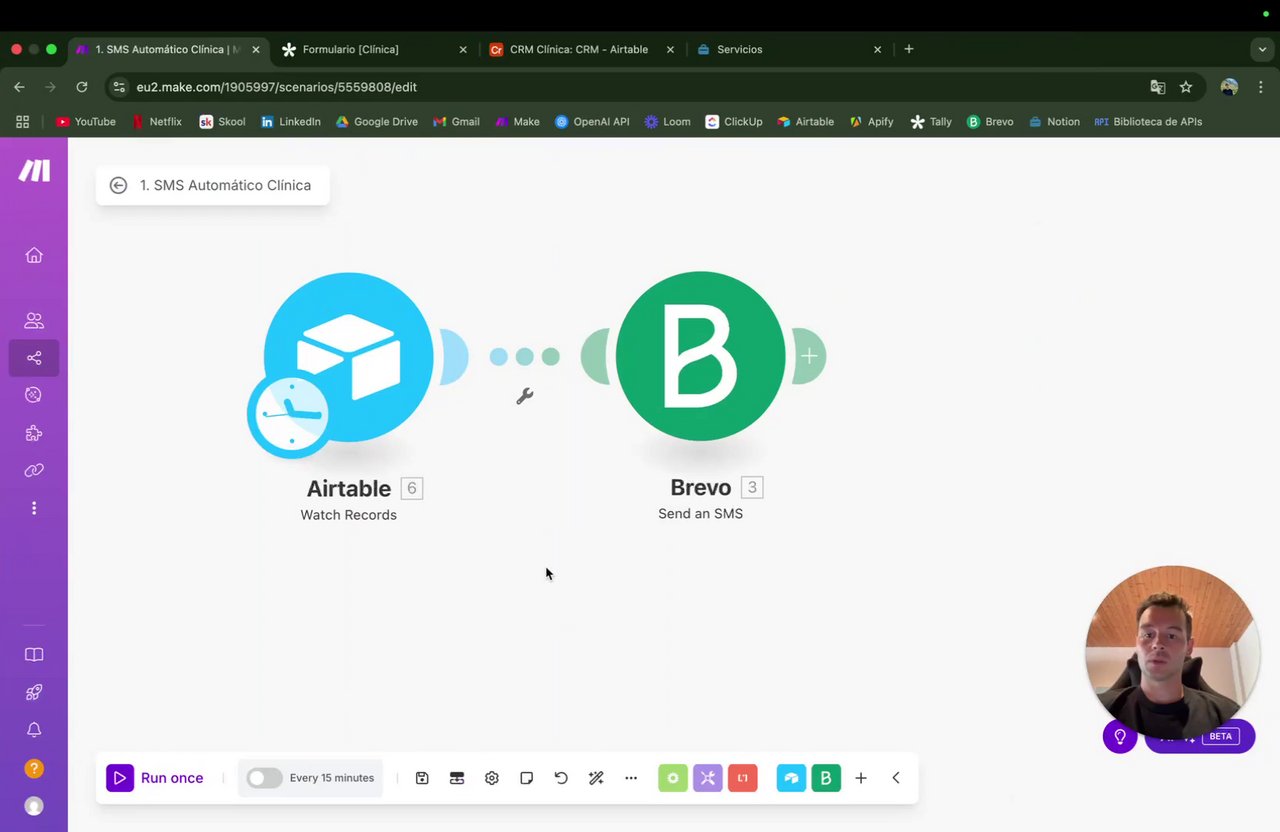Viewport: 1280px width, 832px height.
Task: Open the Brevo bookmark
Action: tap(990, 122)
